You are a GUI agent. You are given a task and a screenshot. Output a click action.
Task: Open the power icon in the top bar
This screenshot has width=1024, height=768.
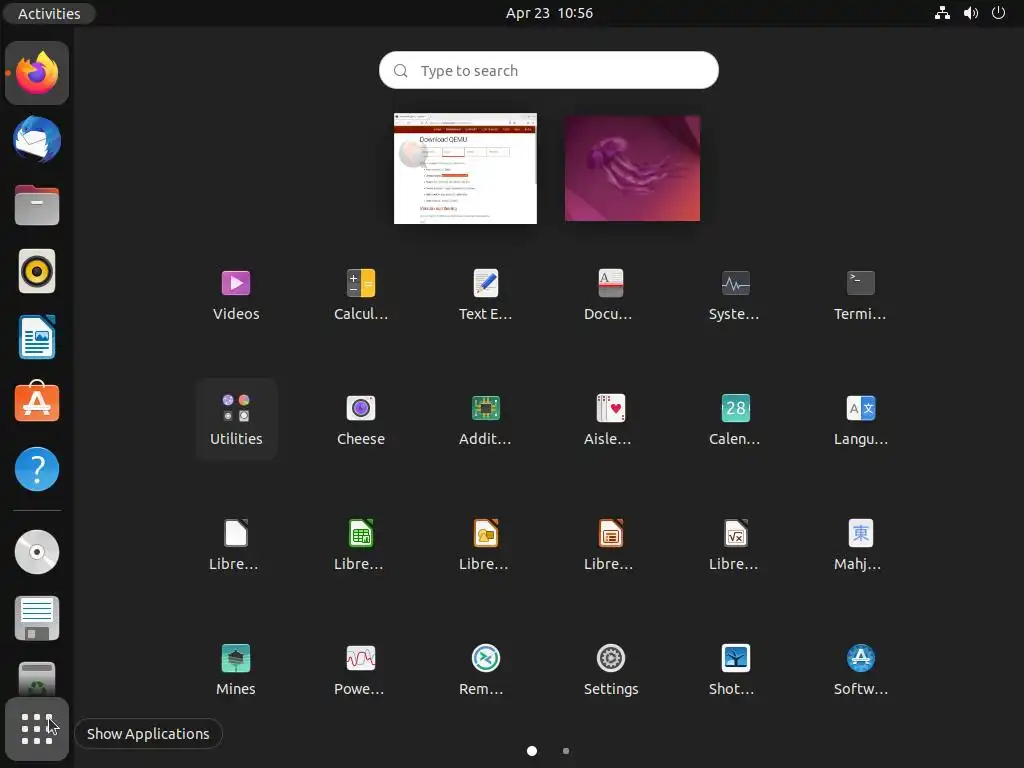click(x=999, y=13)
